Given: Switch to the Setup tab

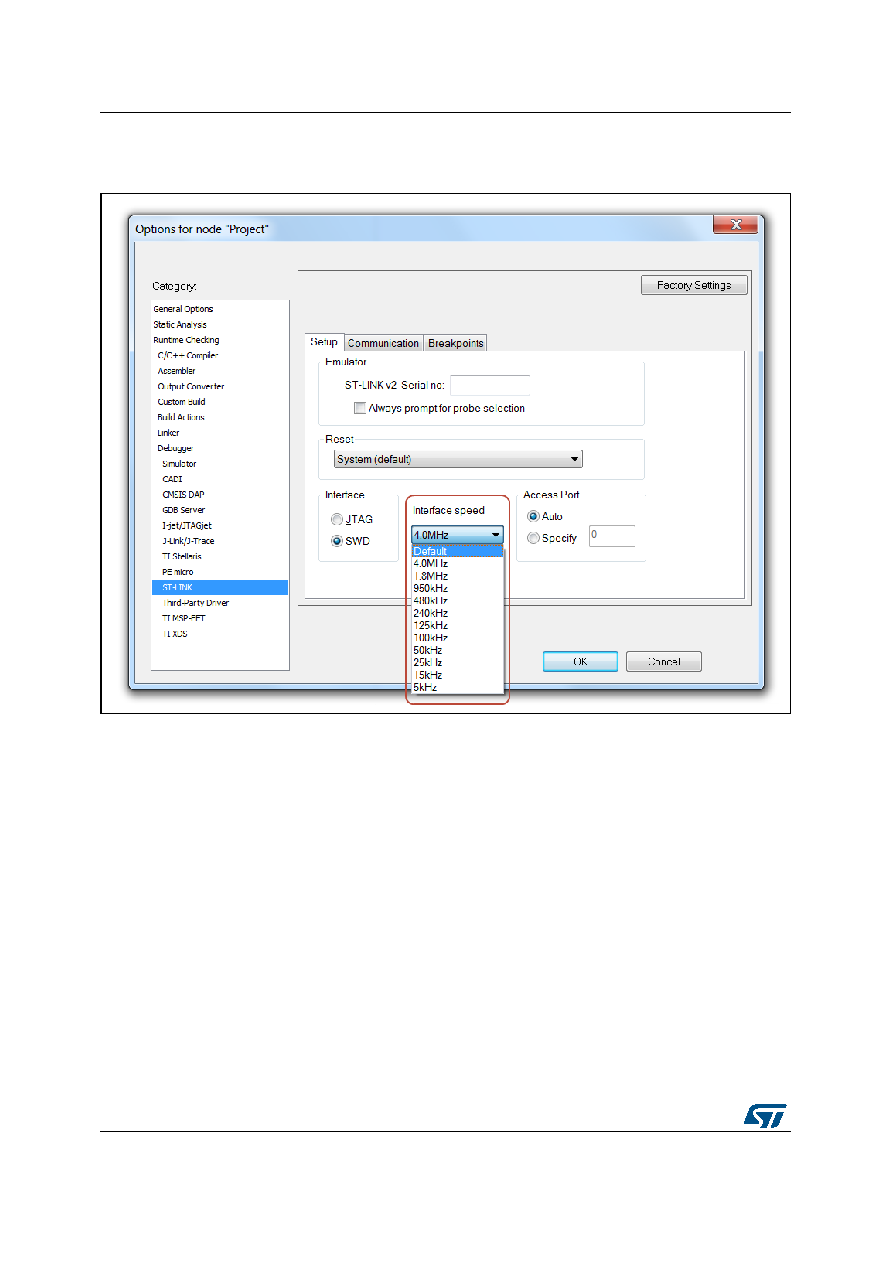Looking at the screenshot, I should pyautogui.click(x=324, y=342).
